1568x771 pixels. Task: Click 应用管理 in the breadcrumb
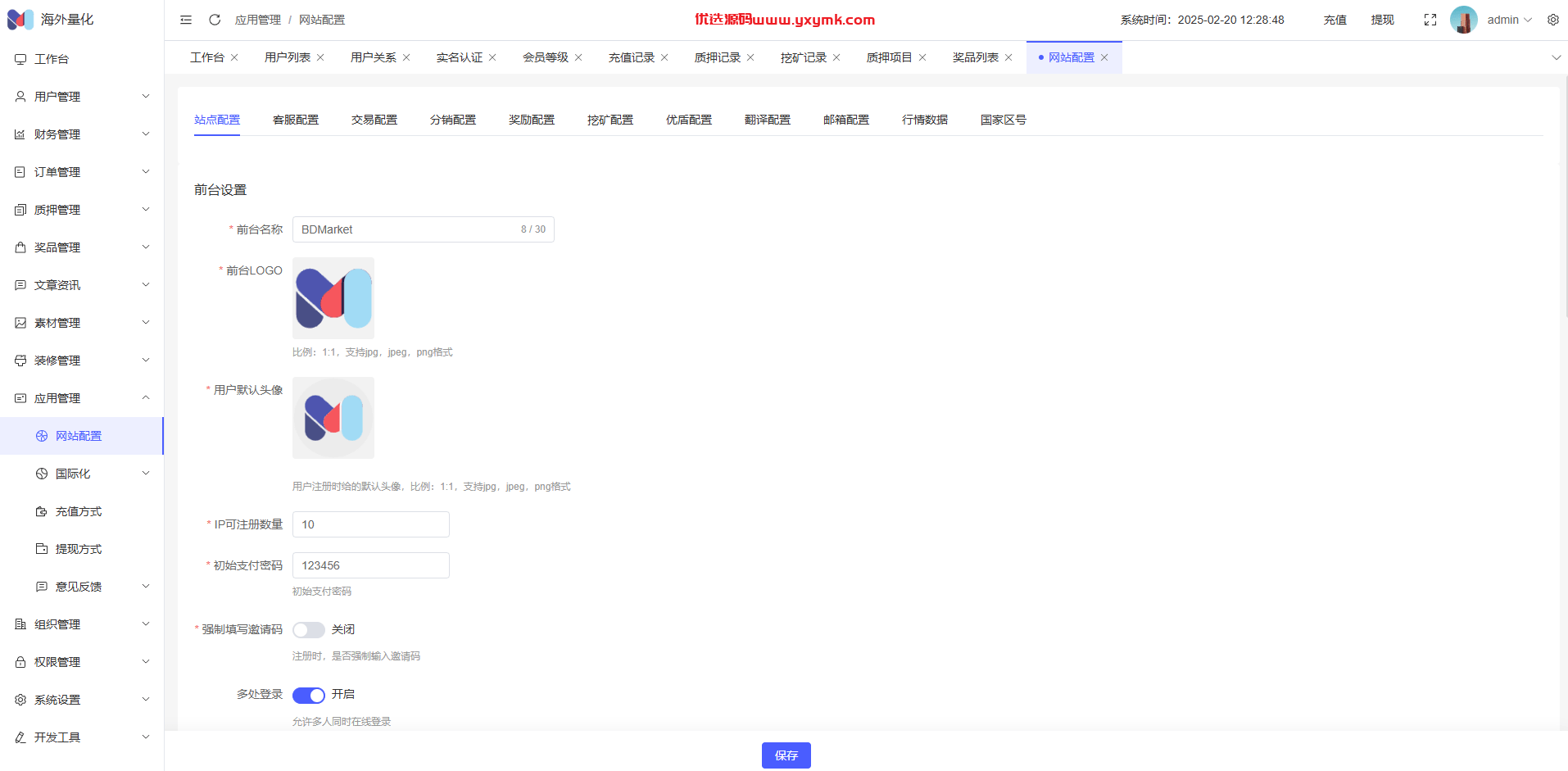pyautogui.click(x=258, y=20)
